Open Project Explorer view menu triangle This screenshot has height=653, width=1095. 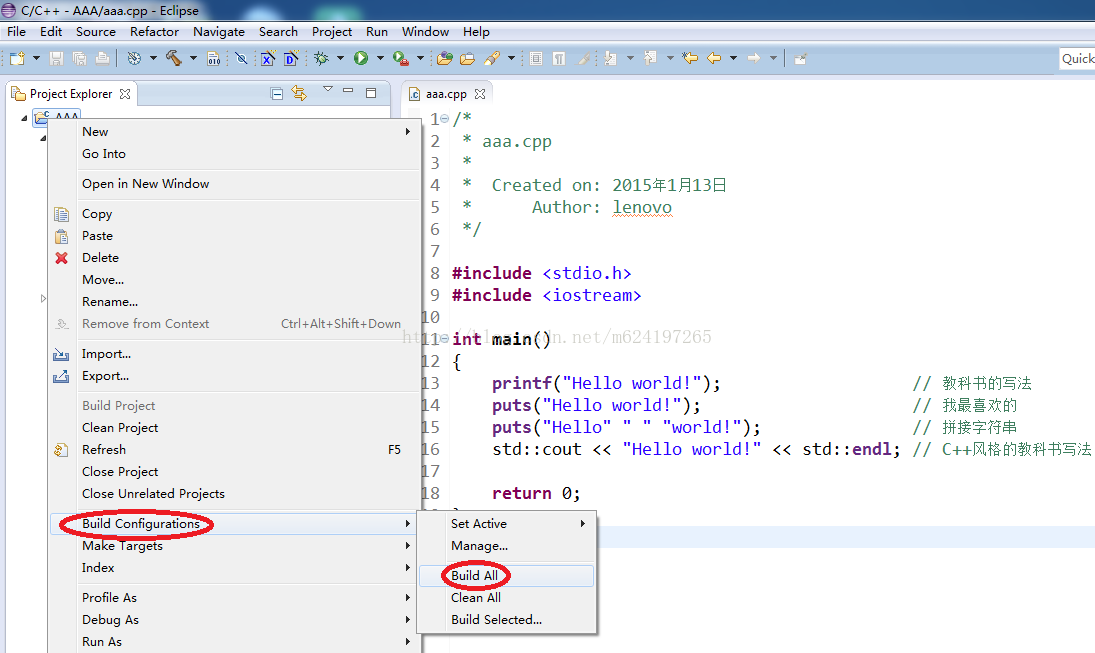328,89
